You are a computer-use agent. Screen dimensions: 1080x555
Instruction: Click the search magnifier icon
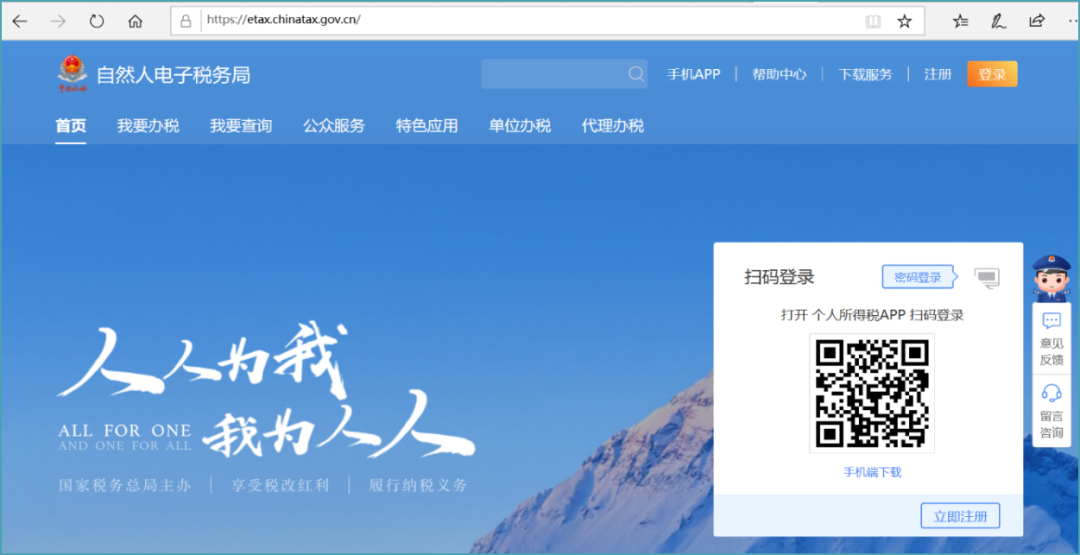(x=636, y=74)
